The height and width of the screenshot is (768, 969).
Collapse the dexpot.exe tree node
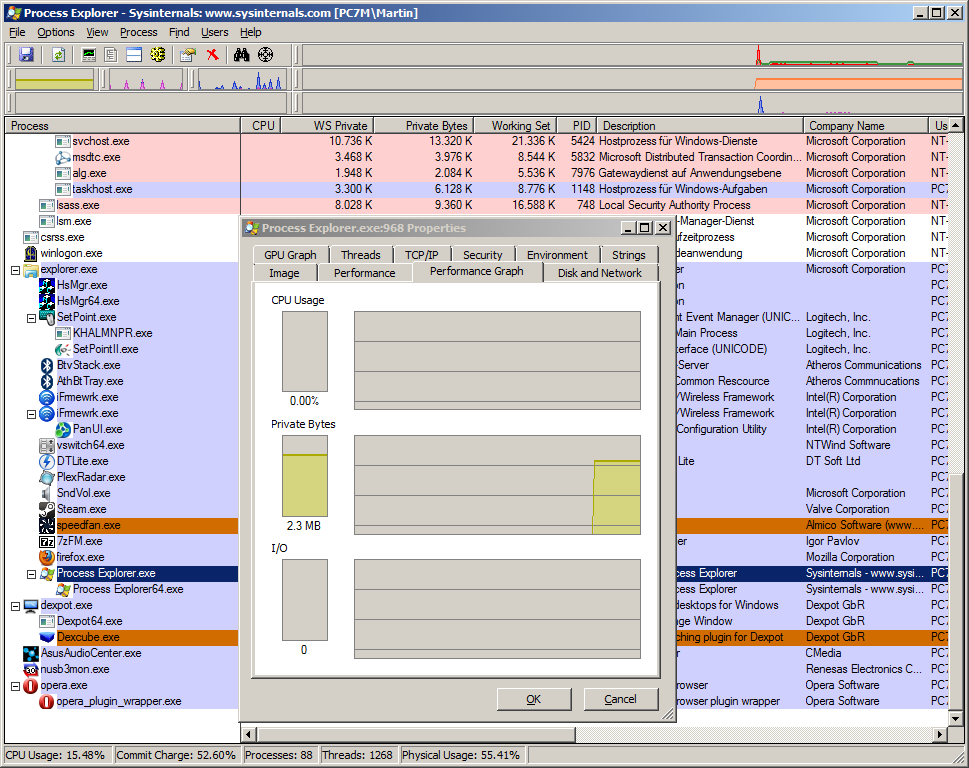coord(15,606)
